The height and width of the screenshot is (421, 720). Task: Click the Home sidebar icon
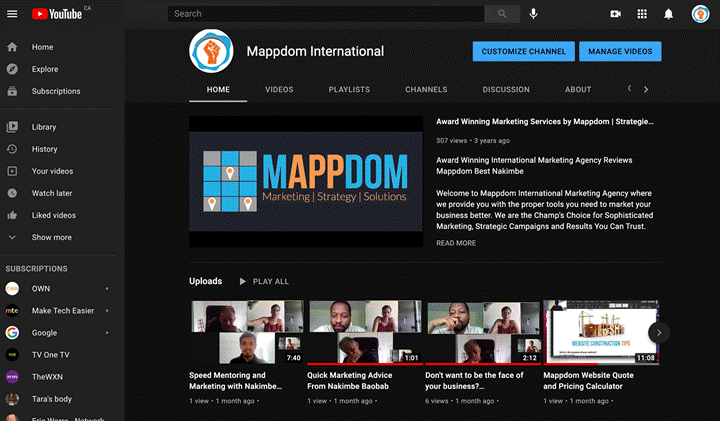pyautogui.click(x=12, y=47)
